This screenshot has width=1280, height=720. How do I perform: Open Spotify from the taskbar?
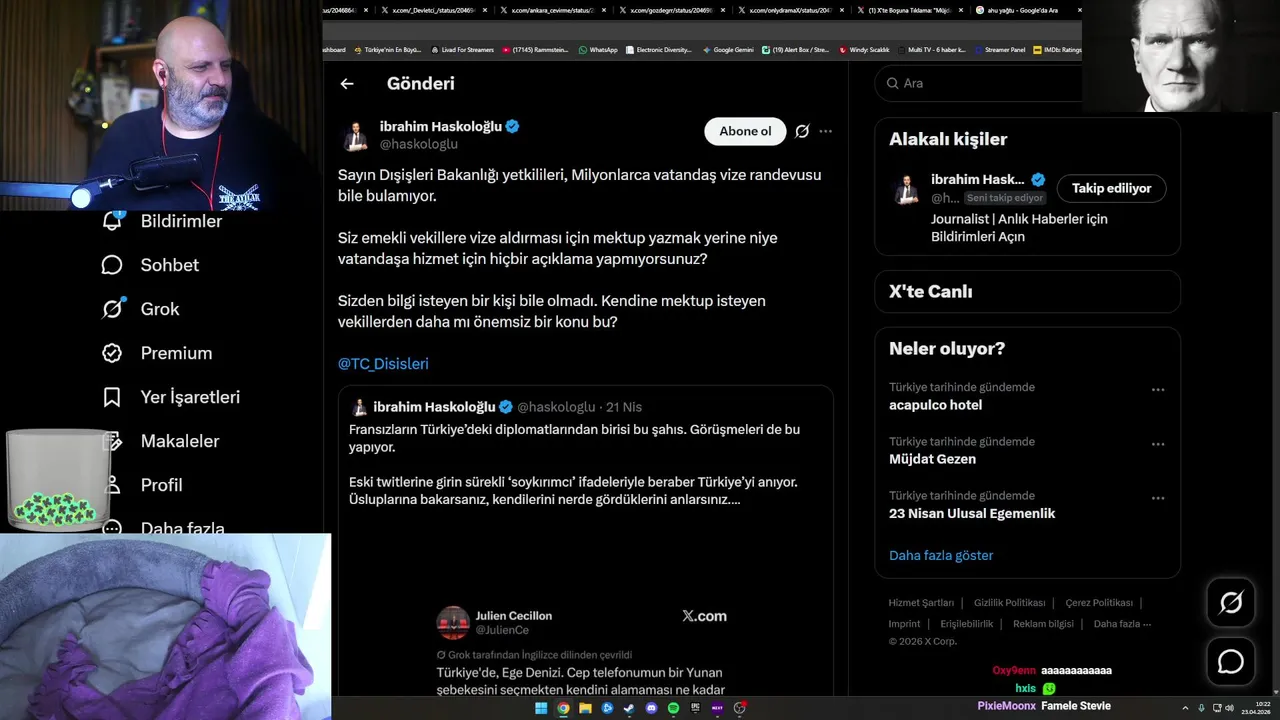point(673,708)
